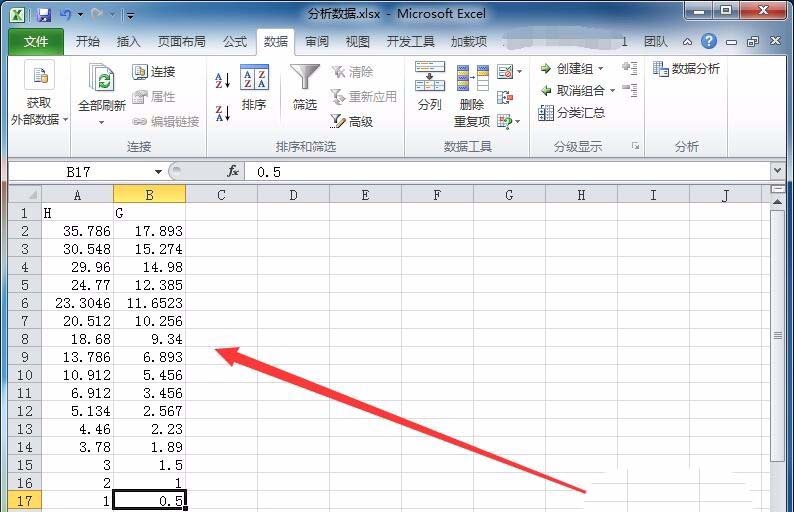Select cell containing 11.6523
This screenshot has height=512, width=794.
(x=149, y=303)
